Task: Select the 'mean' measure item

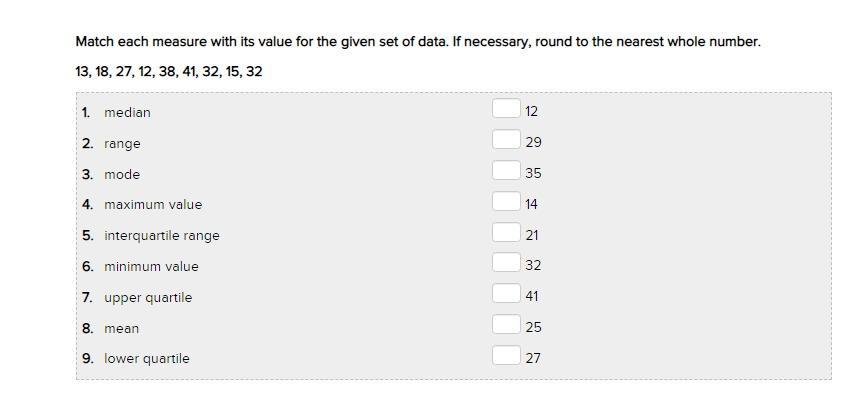Action: click(x=121, y=329)
